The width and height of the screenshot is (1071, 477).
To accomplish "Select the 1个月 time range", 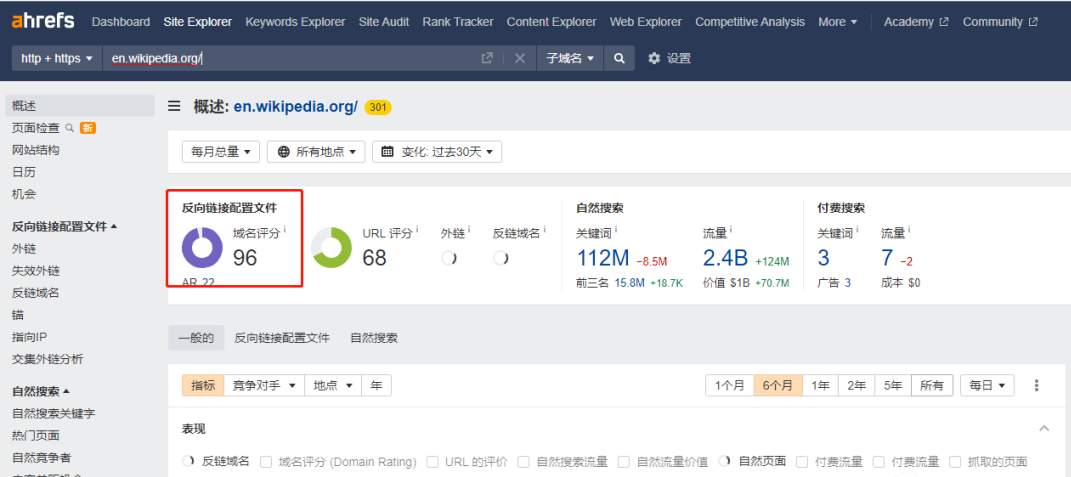I will (729, 385).
